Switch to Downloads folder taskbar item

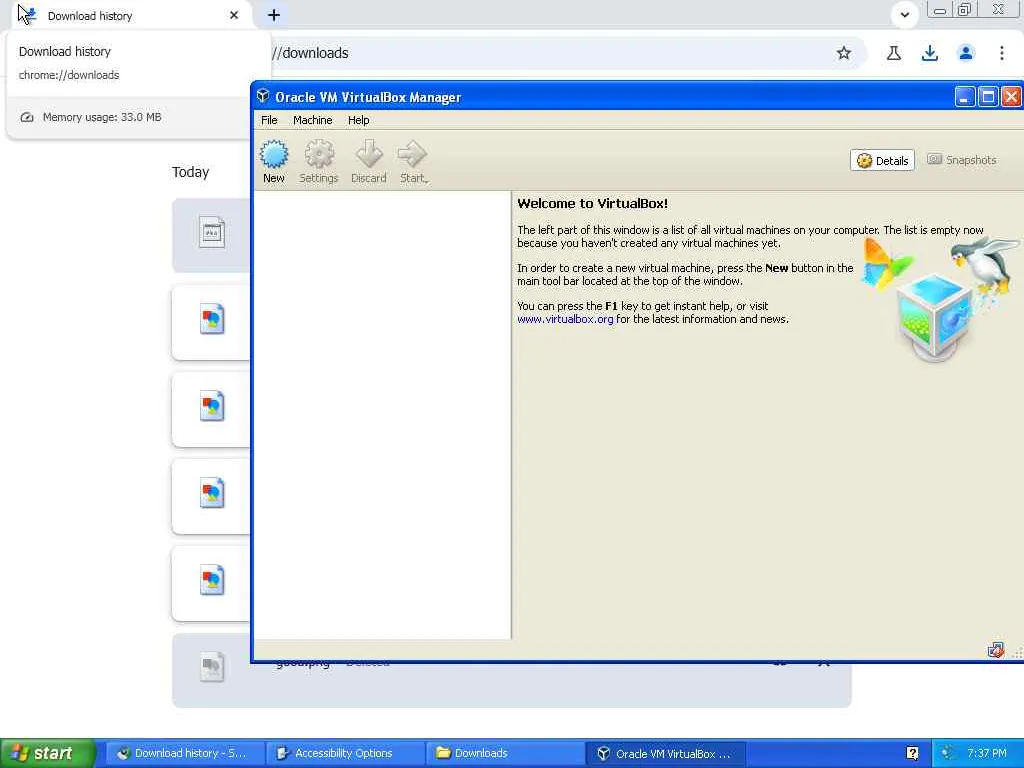pyautogui.click(x=505, y=753)
